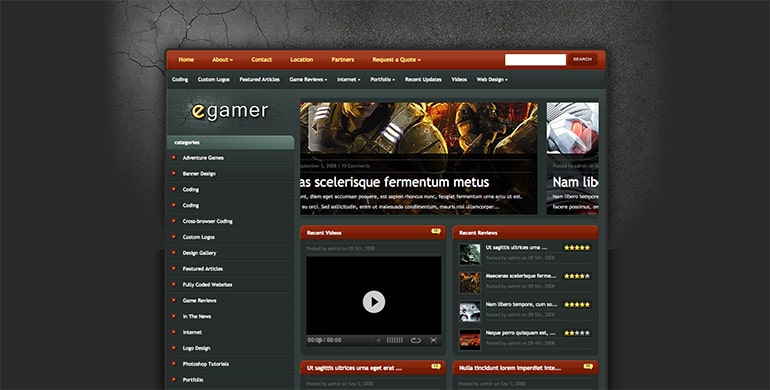The image size is (770, 390).
Task: Open Featured Articles in the top navigation bar
Action: coord(259,80)
